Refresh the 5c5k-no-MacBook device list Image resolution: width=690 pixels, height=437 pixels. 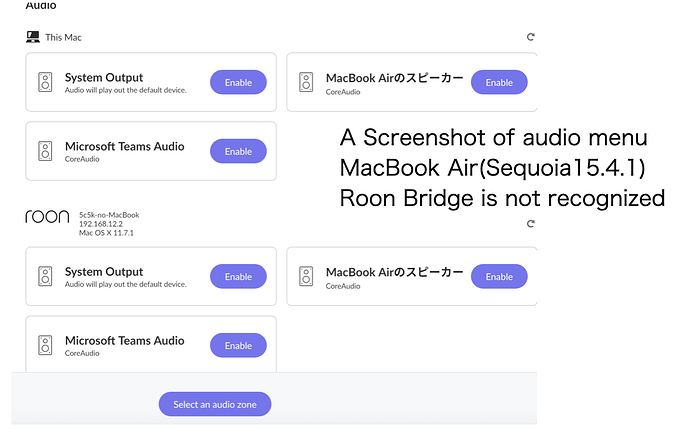point(531,224)
